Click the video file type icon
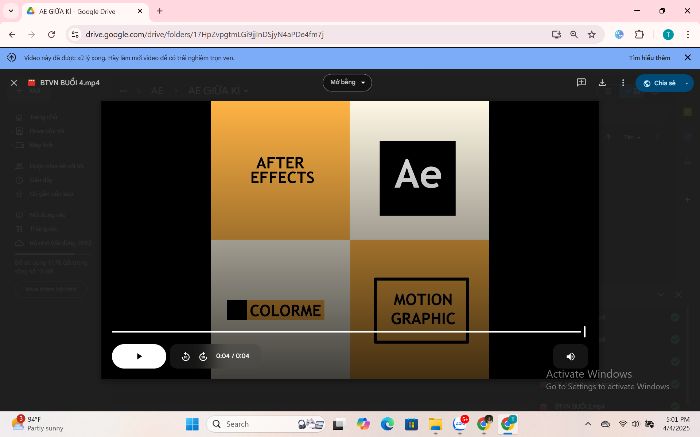Image resolution: width=700 pixels, height=437 pixels. (31, 83)
